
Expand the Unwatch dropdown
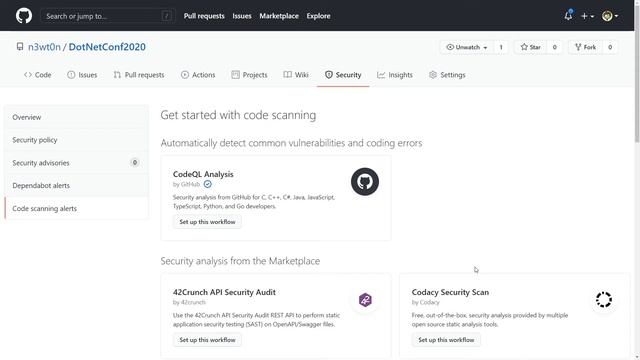click(x=467, y=47)
